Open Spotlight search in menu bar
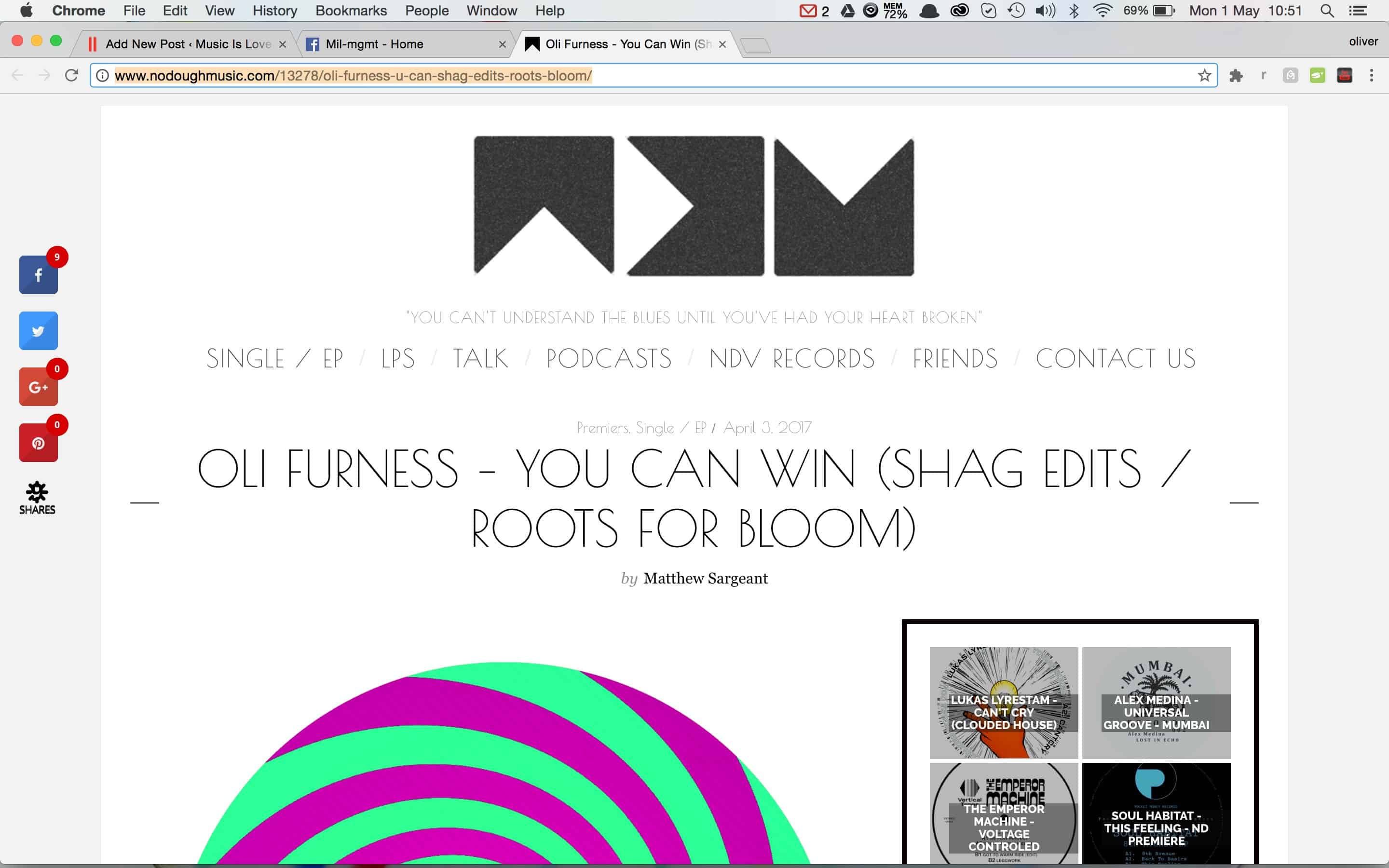 click(x=1327, y=10)
